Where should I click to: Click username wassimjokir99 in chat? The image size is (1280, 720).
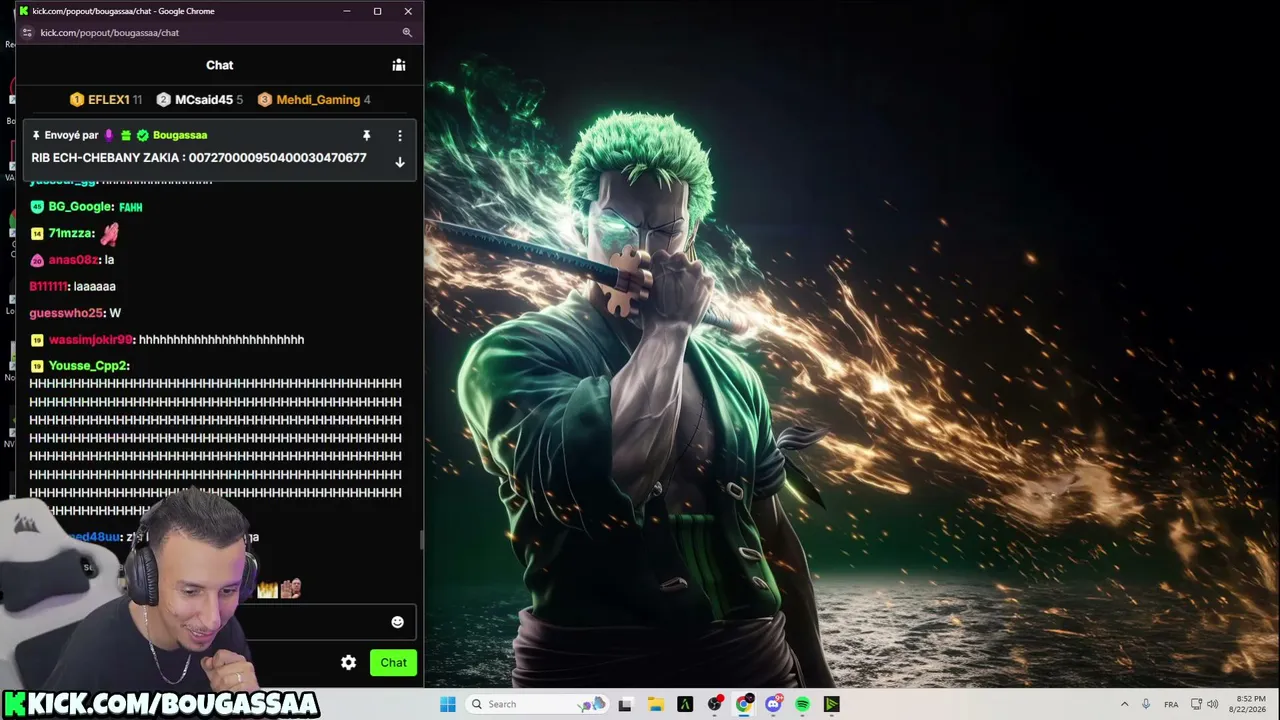click(x=90, y=340)
